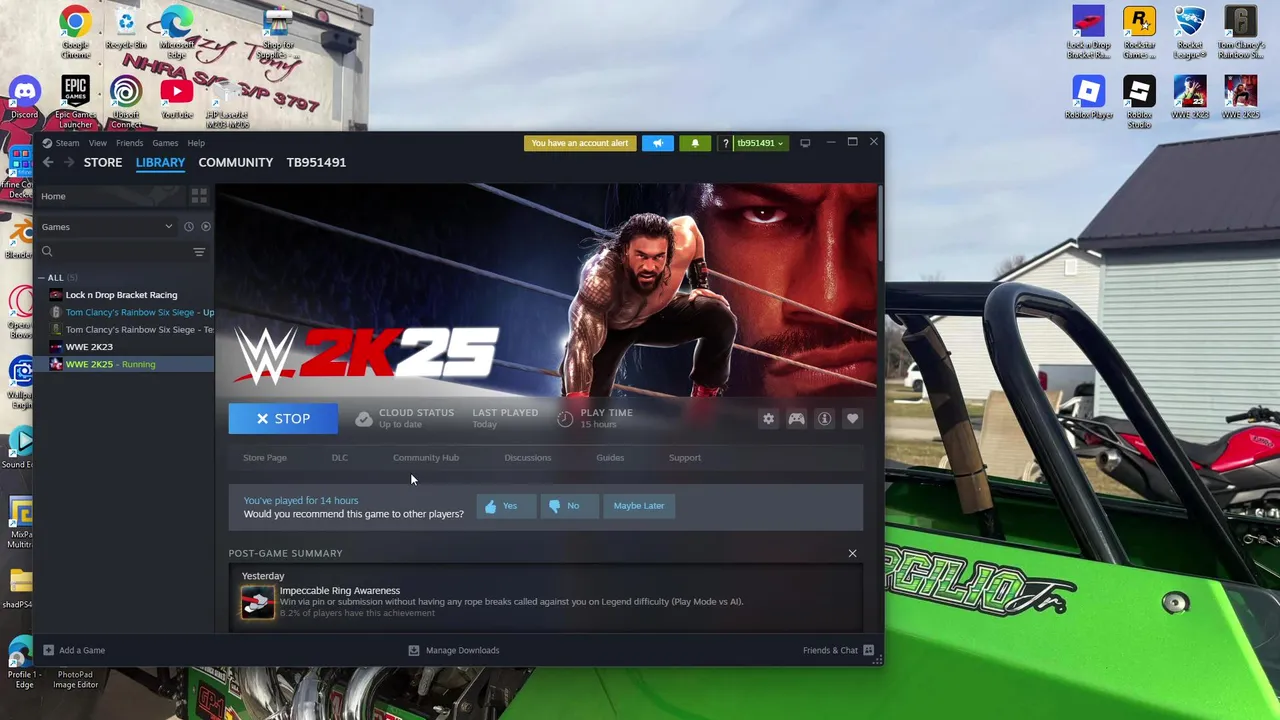The width and height of the screenshot is (1280, 720).
Task: Select WWE 2K25 - Running entry
Action: pos(125,365)
